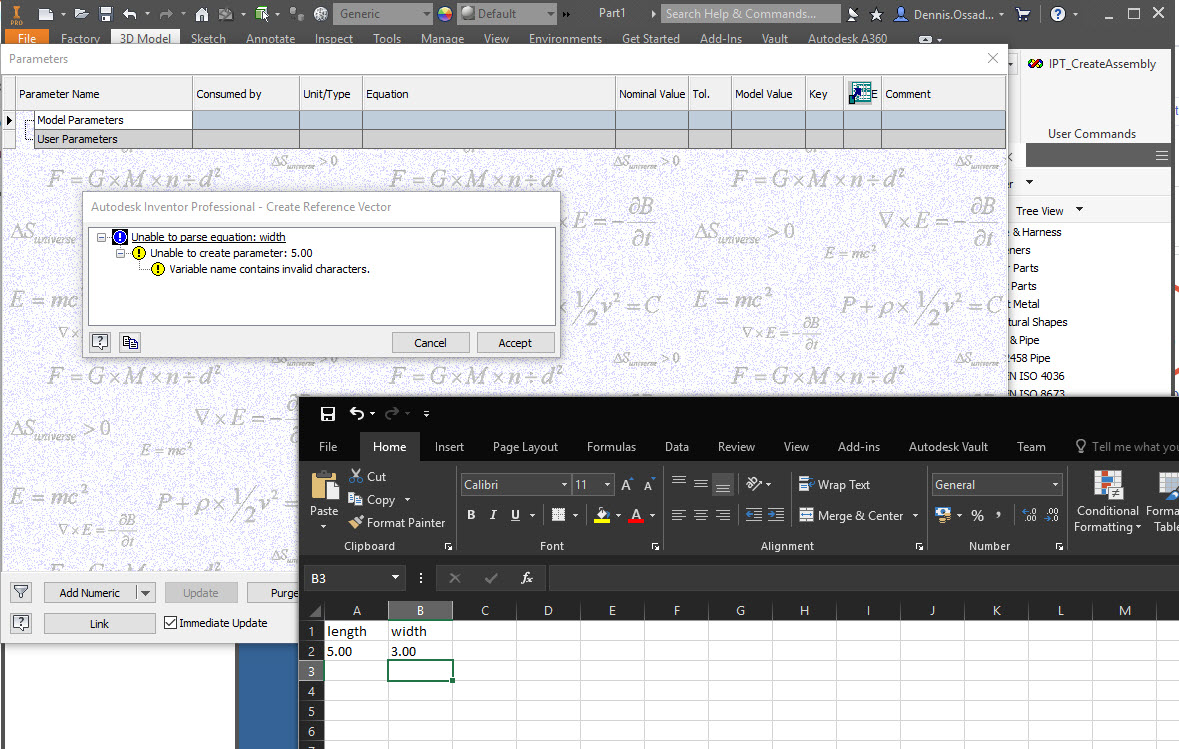Toggle Wrap Text in Excel
This screenshot has height=749, width=1179.
point(835,485)
